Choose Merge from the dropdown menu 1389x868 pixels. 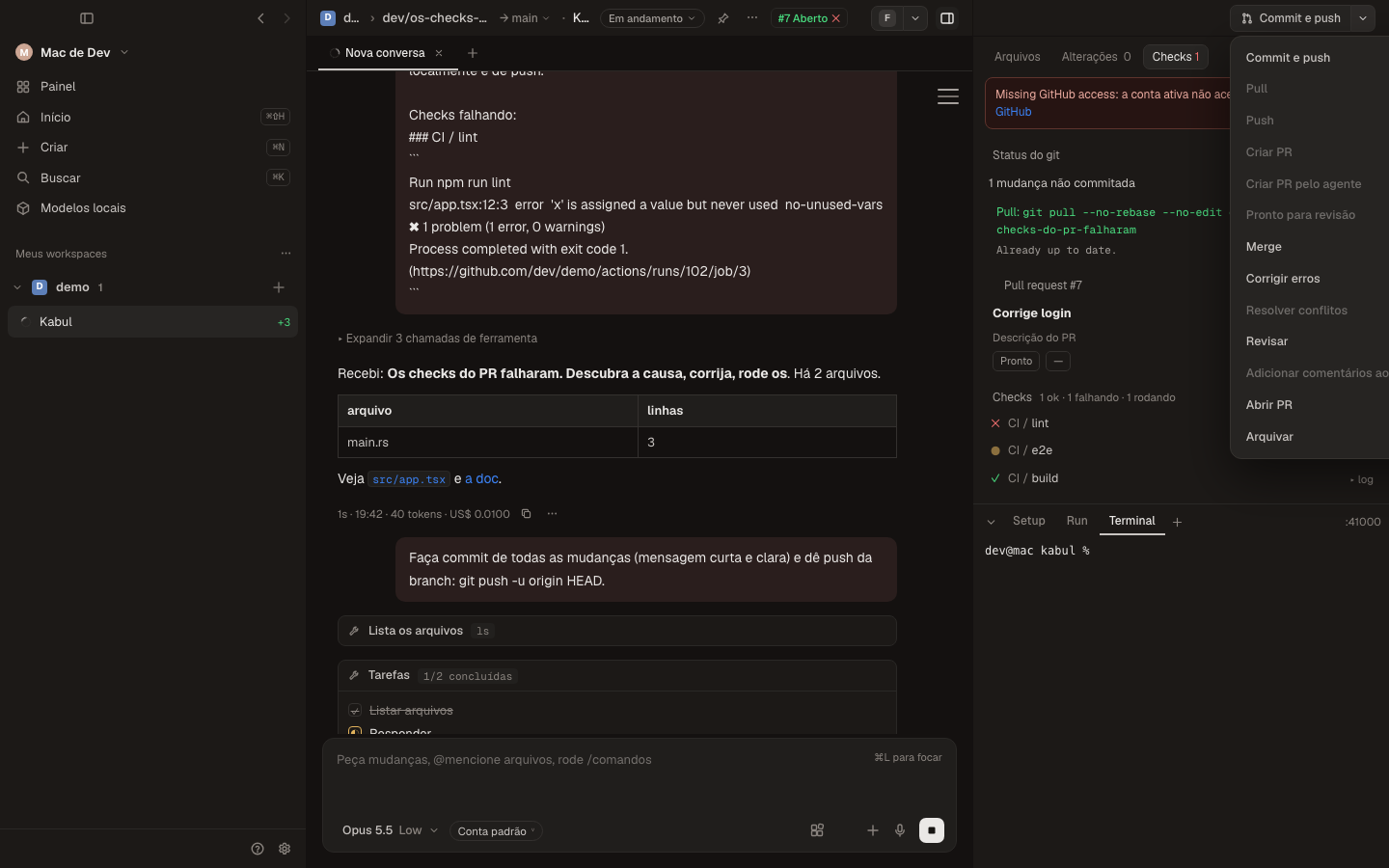coord(1310,247)
